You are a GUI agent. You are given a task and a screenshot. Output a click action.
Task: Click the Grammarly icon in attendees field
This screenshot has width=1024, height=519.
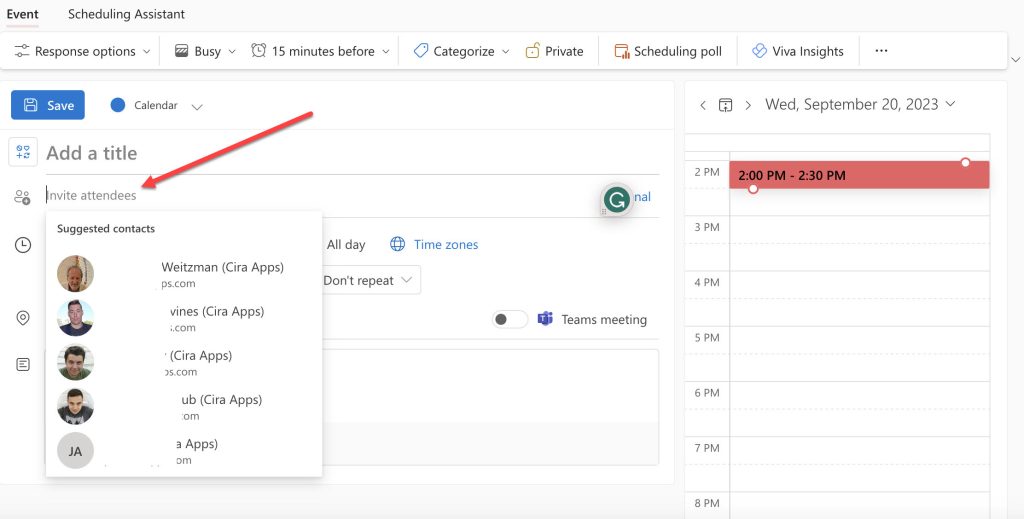617,199
